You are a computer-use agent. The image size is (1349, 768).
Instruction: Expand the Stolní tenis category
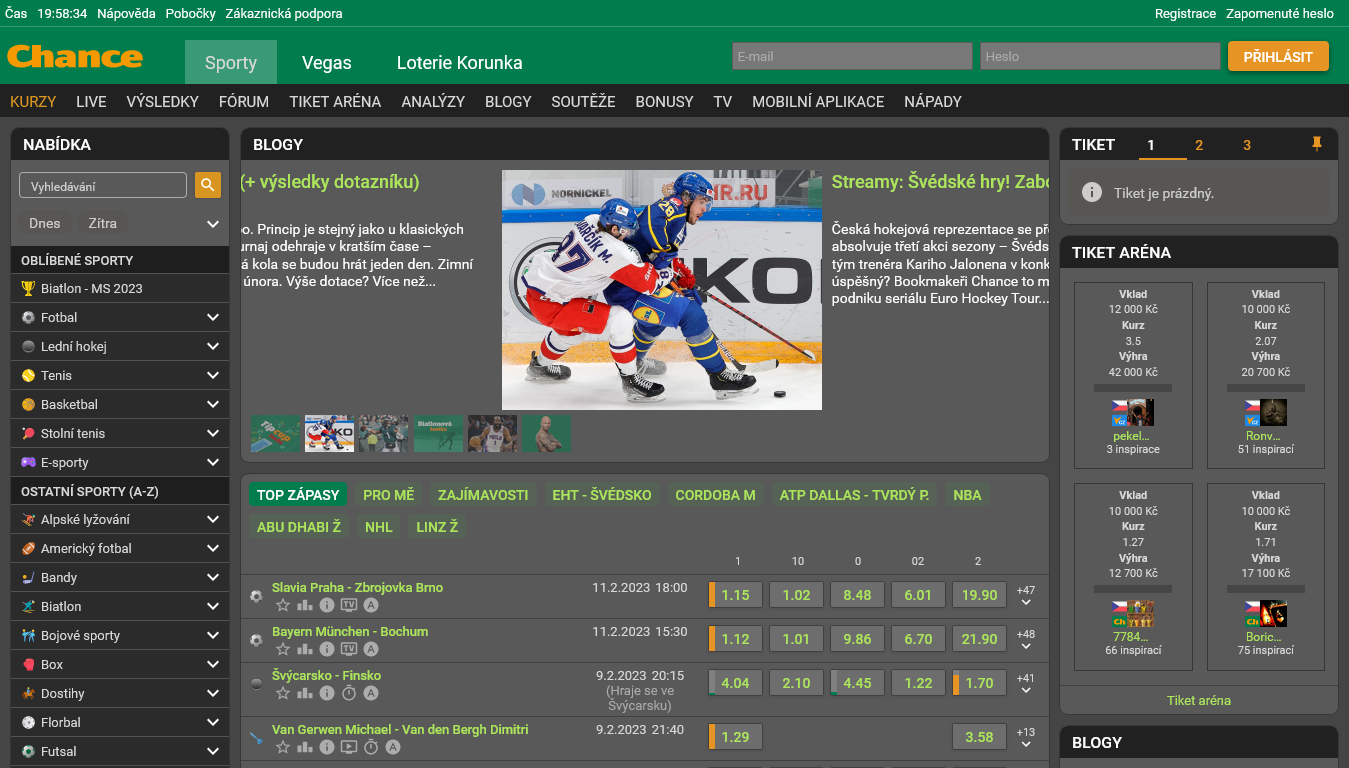click(212, 433)
